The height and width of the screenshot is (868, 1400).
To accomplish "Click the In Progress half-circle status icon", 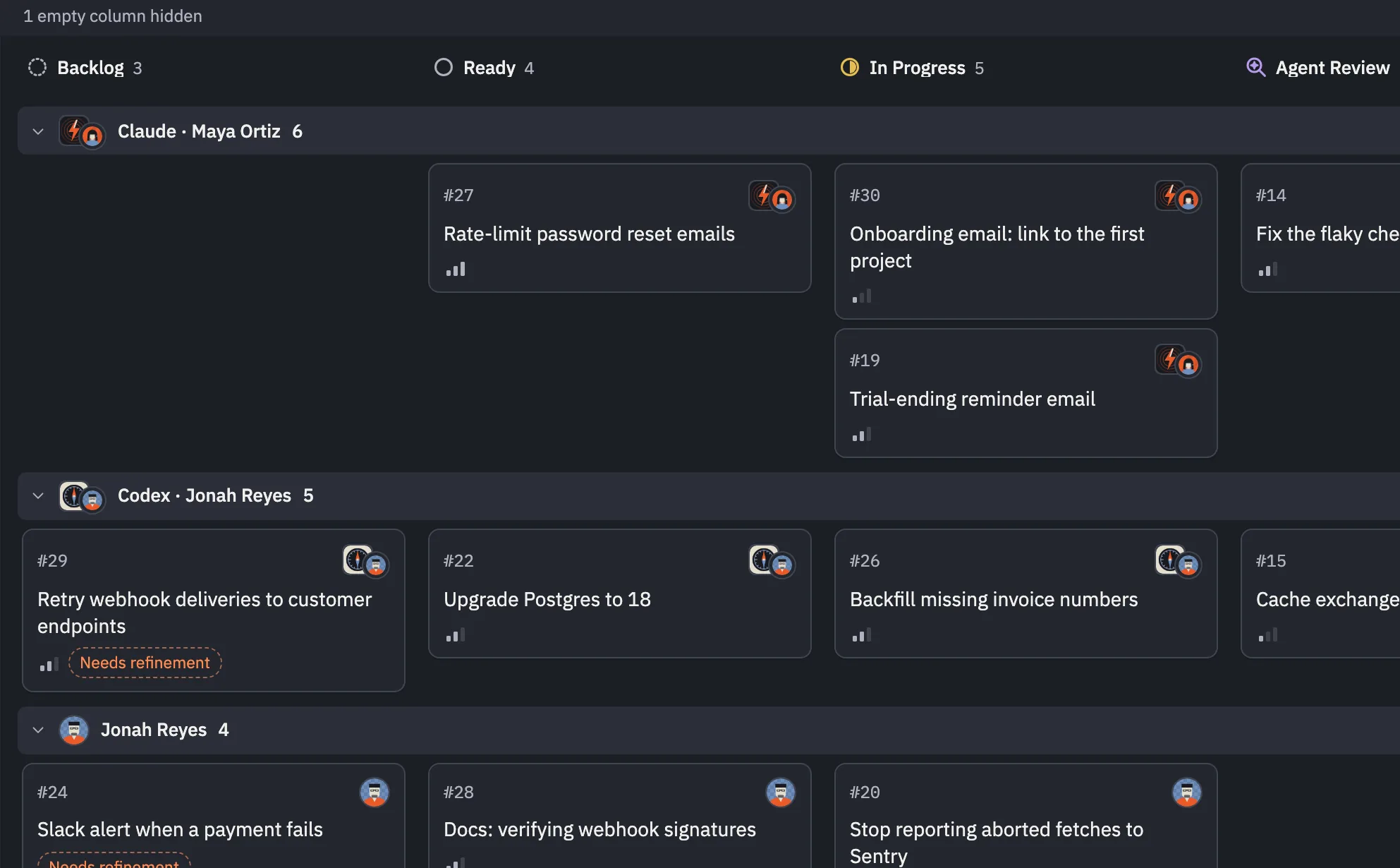I will pos(850,68).
